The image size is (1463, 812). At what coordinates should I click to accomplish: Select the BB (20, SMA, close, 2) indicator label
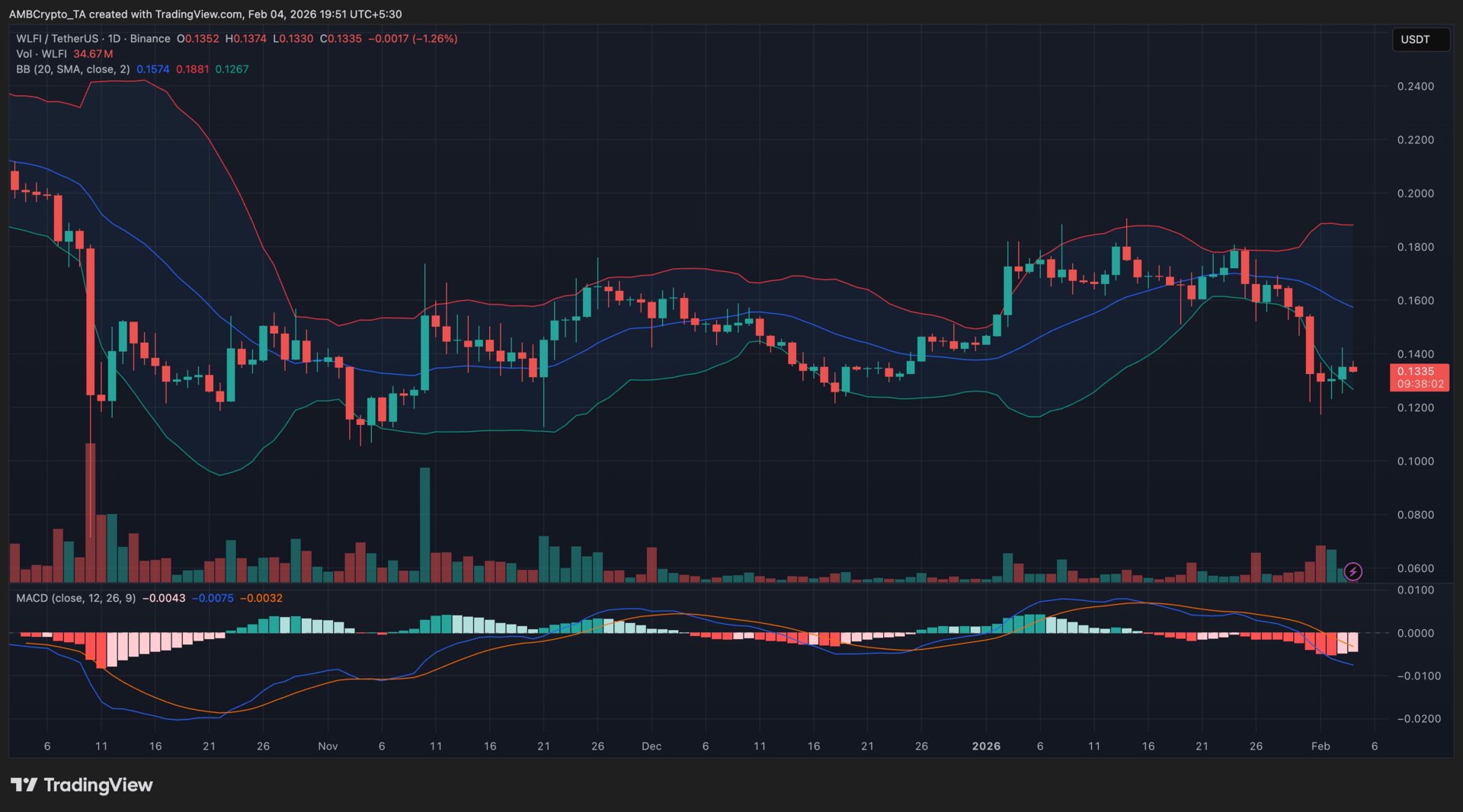(73, 69)
